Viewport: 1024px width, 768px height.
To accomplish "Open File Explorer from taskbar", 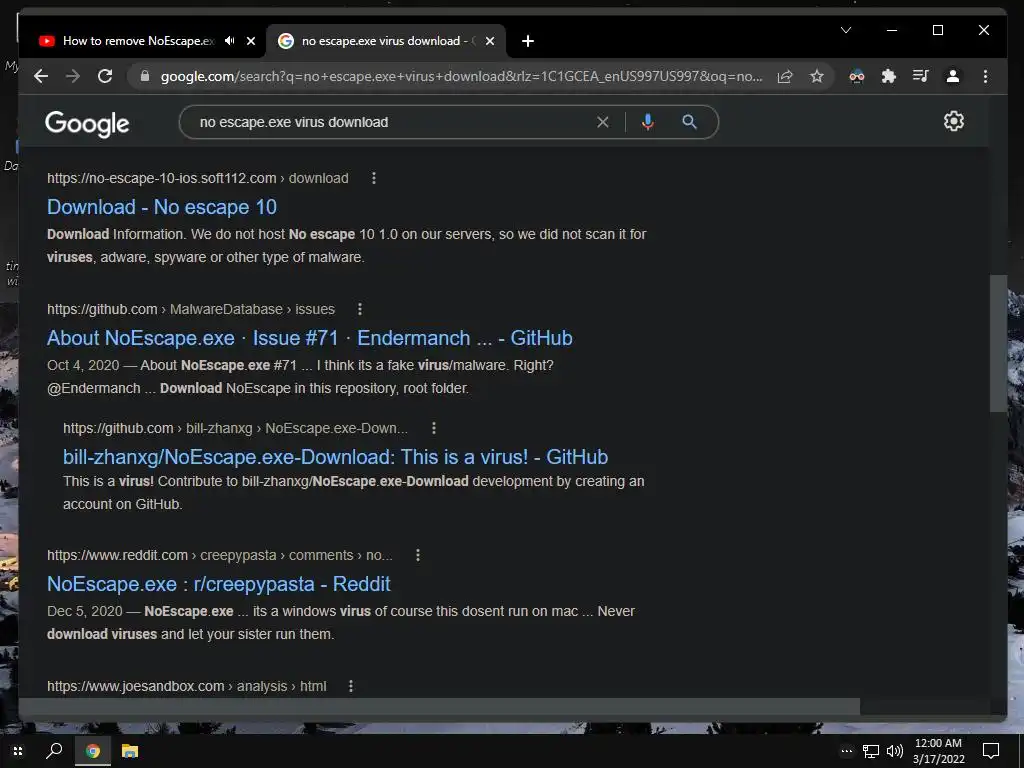I will [130, 751].
